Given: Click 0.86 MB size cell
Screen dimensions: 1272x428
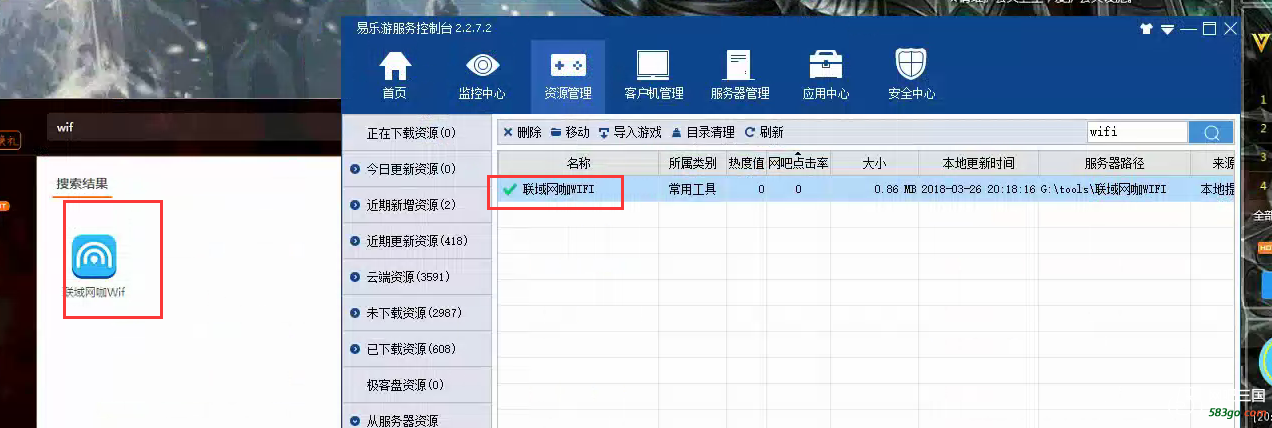Looking at the screenshot, I should click(x=895, y=188).
